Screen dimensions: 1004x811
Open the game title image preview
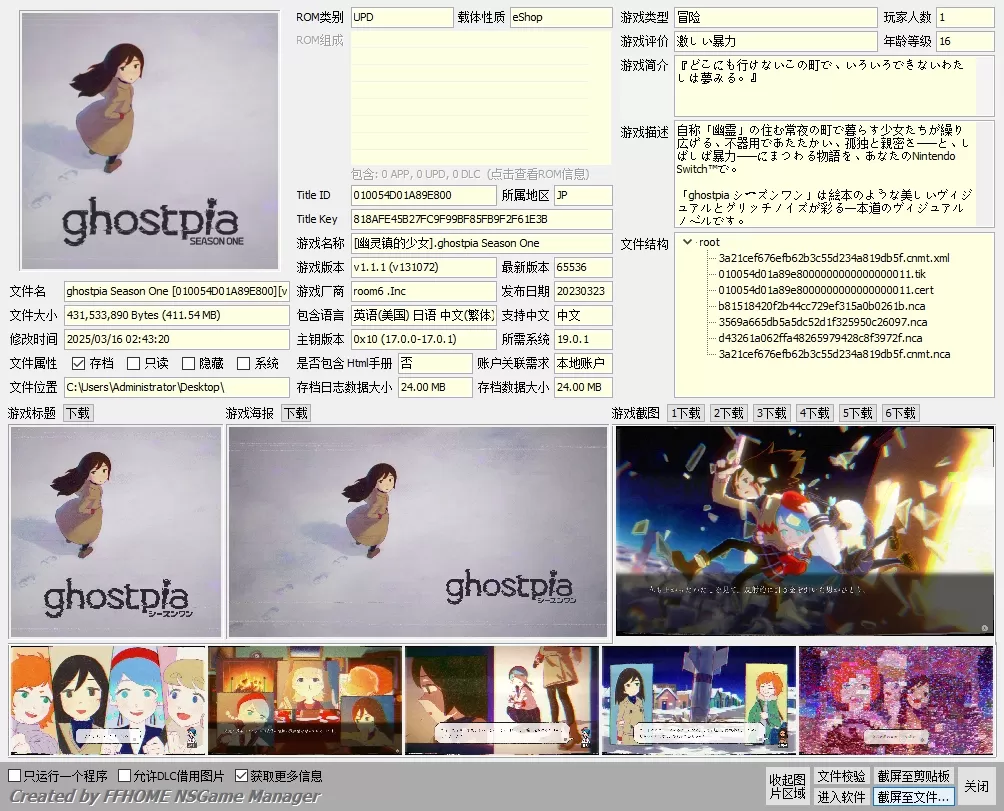pos(115,532)
